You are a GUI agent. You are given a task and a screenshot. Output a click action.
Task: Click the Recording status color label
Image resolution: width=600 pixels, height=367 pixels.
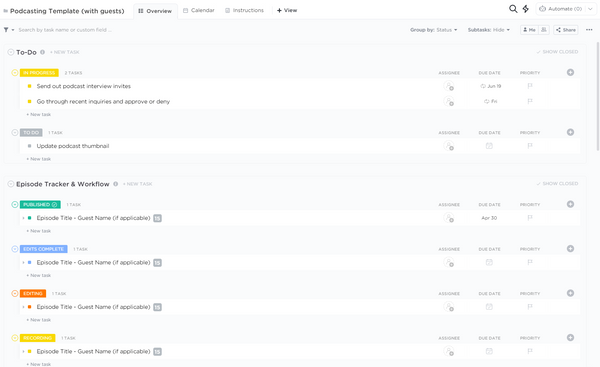[x=38, y=338]
